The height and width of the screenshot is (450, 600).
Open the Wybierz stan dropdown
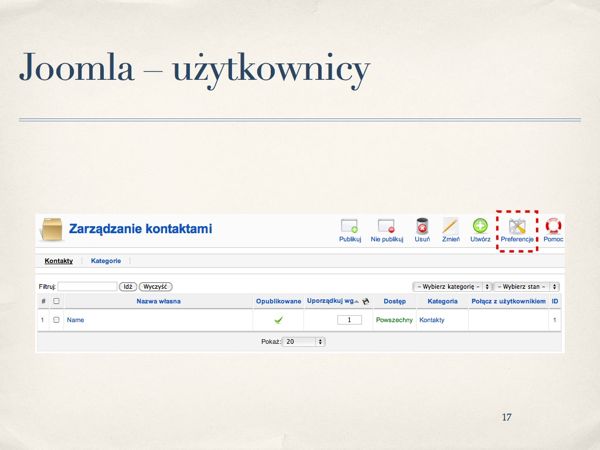click(526, 286)
